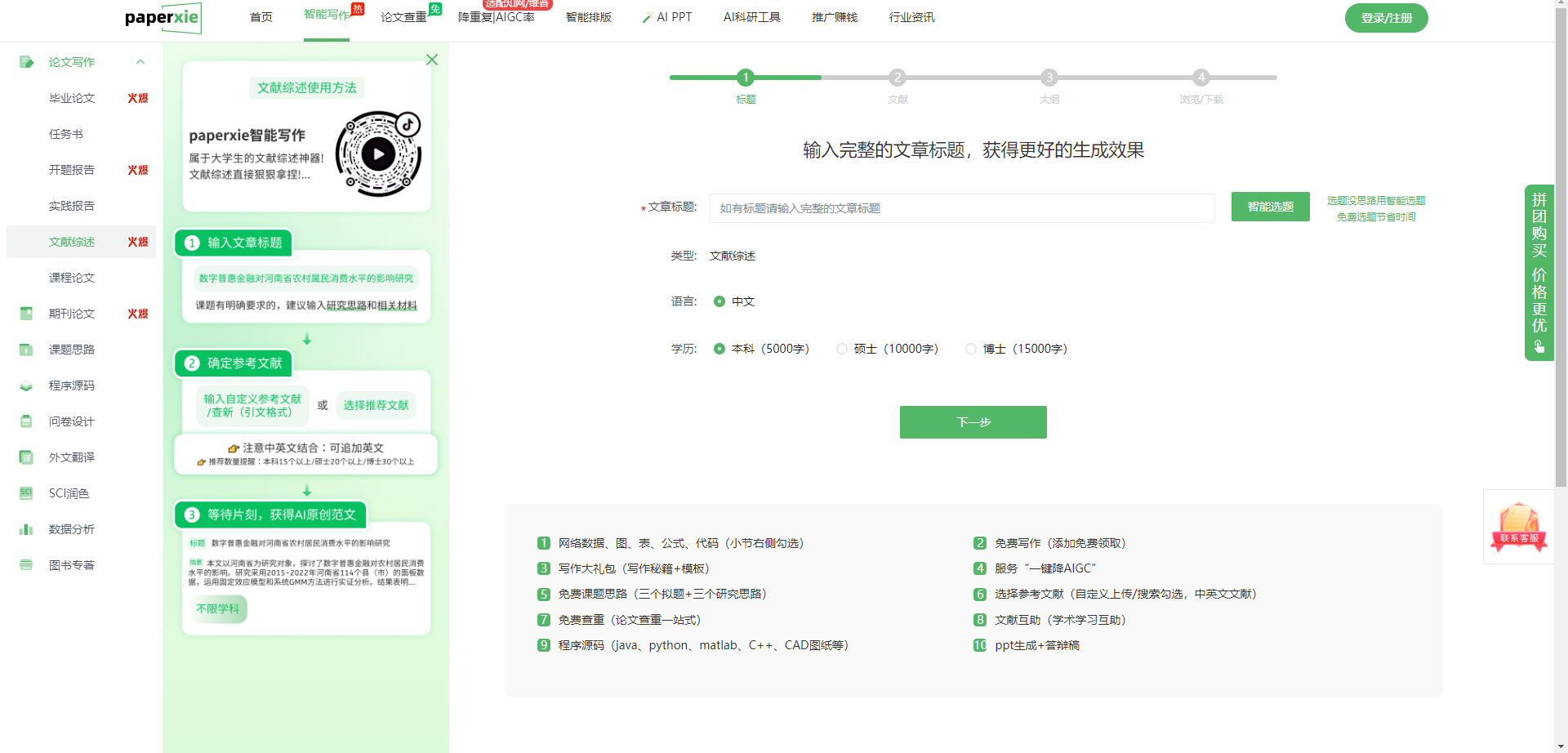The width and height of the screenshot is (1568, 753).
Task: Click the 智能选题 button
Action: (x=1269, y=207)
